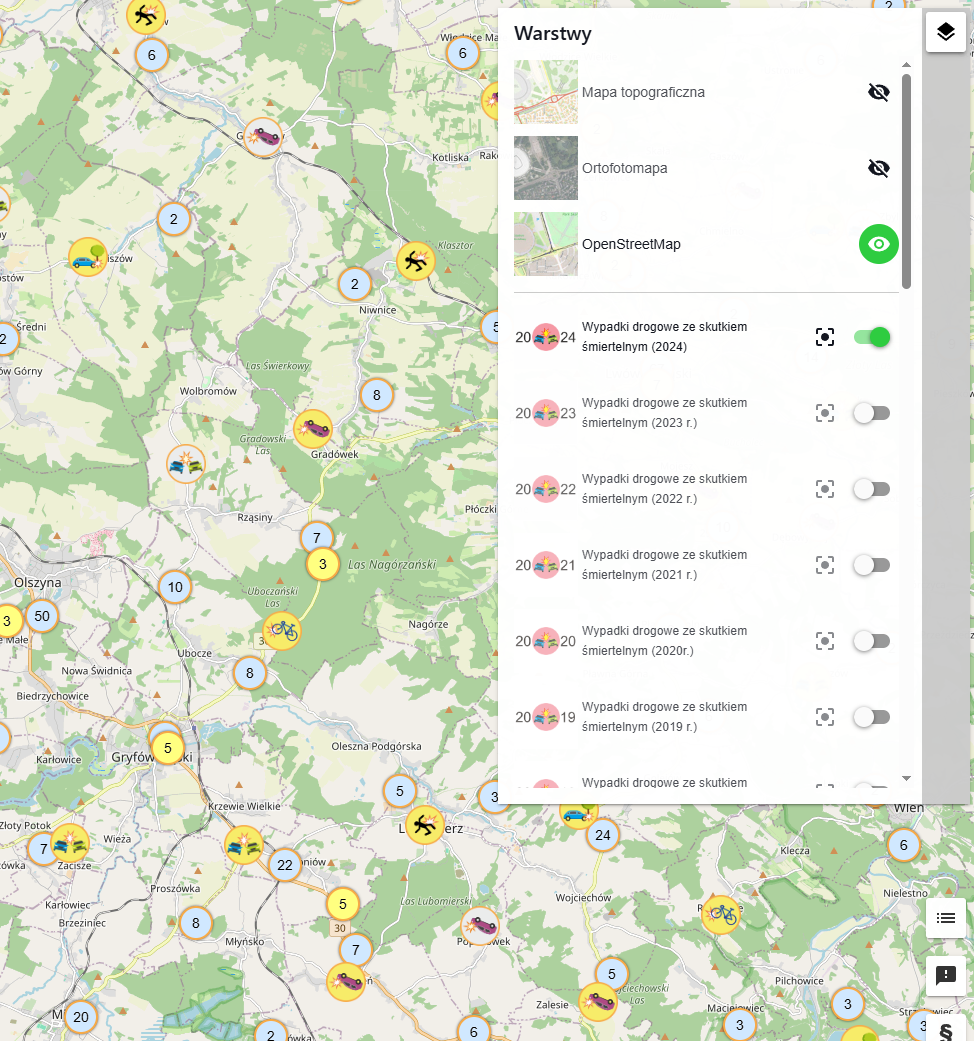Zoom to extent of 2024 accidents layer
This screenshot has width=974, height=1041.
[x=824, y=337]
